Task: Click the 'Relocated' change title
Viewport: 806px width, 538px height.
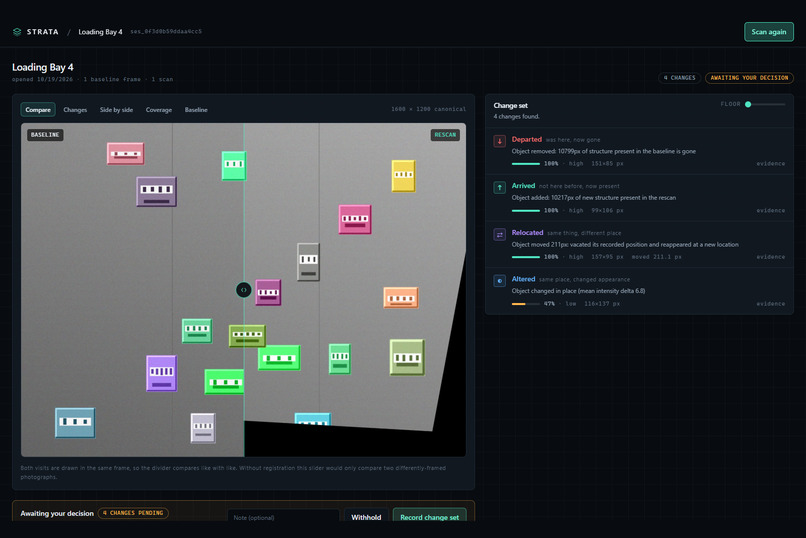Action: coord(527,232)
